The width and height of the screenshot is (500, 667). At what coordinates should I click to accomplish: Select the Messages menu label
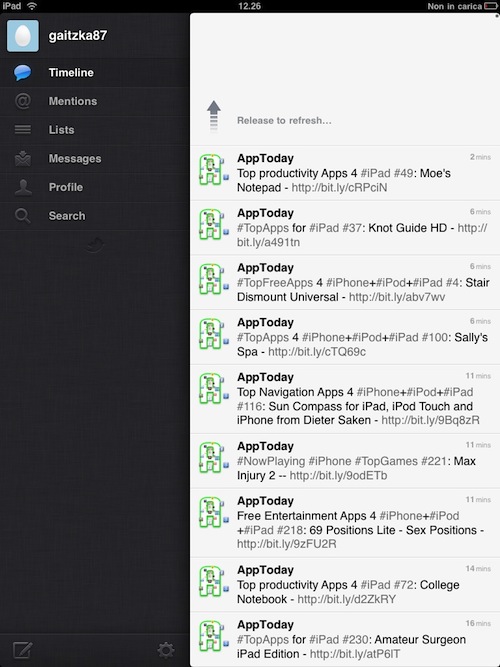[75, 159]
